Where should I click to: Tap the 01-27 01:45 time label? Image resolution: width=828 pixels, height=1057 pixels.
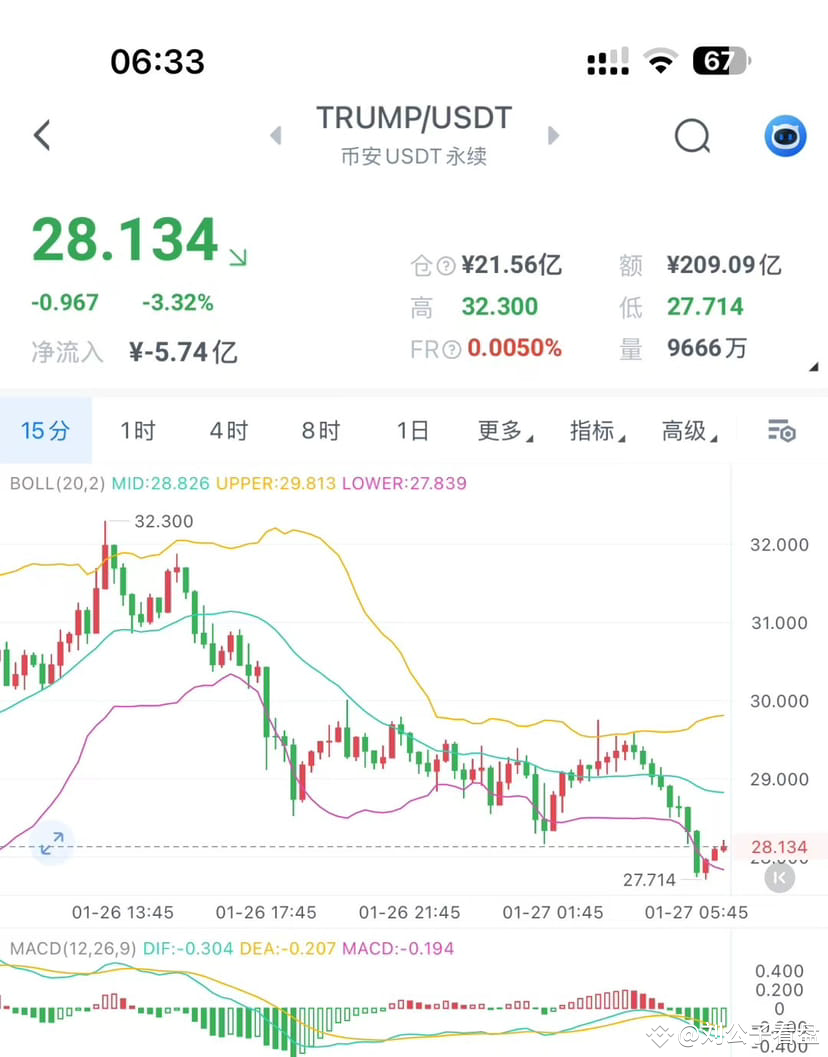553,912
